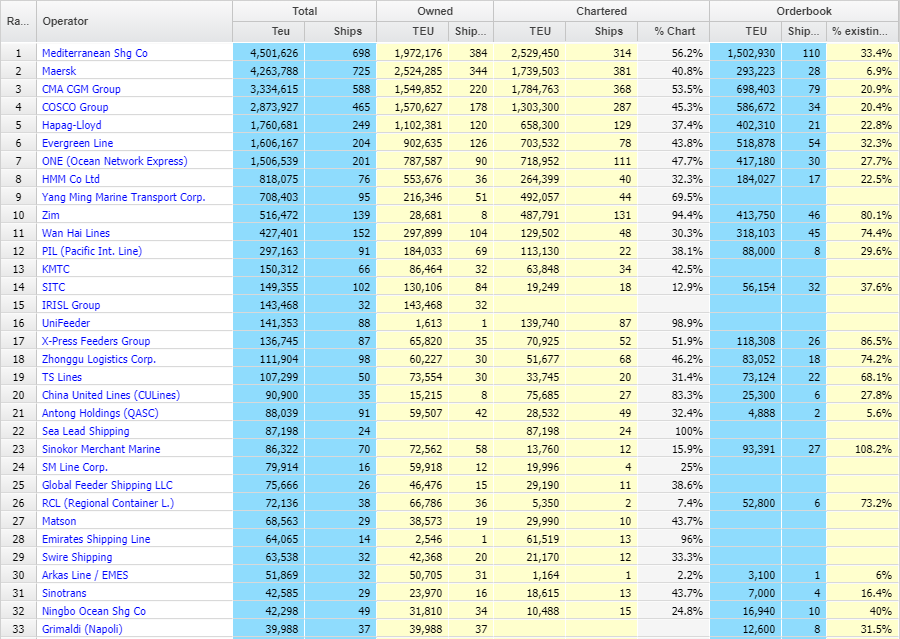The height and width of the screenshot is (639, 900).
Task: Select the Hapag-Lloyd operator link
Action: click(72, 125)
